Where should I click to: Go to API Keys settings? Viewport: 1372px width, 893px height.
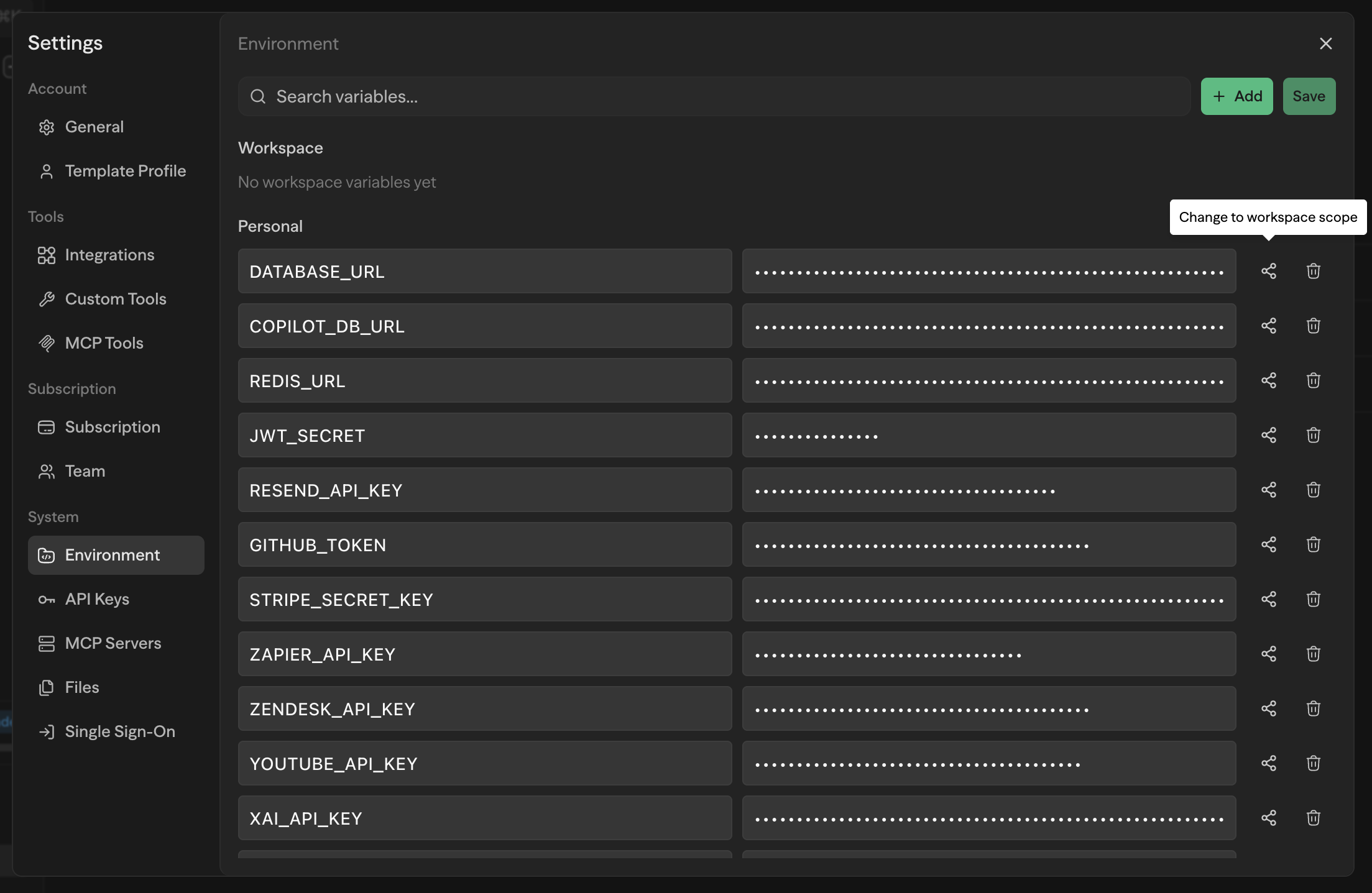pos(97,599)
